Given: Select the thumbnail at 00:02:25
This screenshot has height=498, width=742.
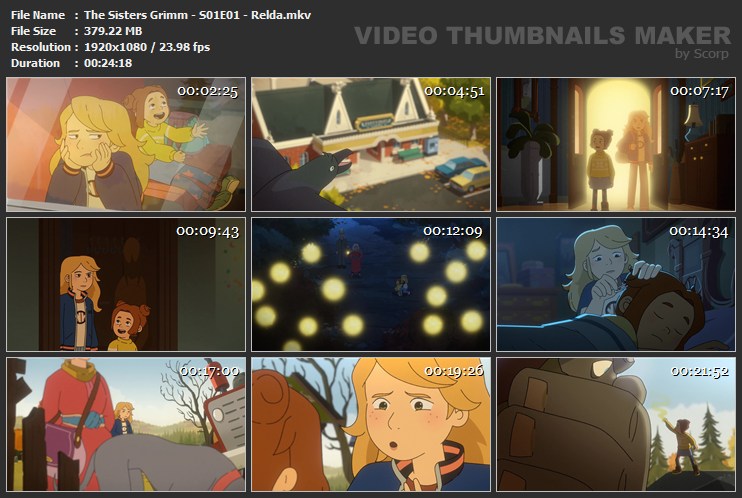Looking at the screenshot, I should (x=126, y=144).
